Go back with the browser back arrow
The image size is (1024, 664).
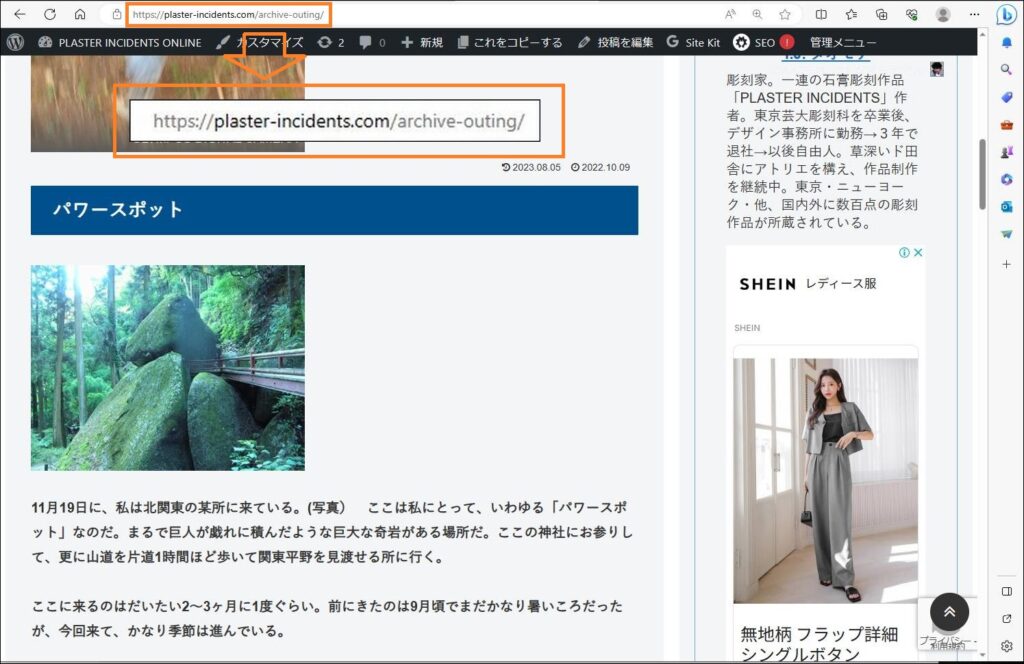pos(20,14)
